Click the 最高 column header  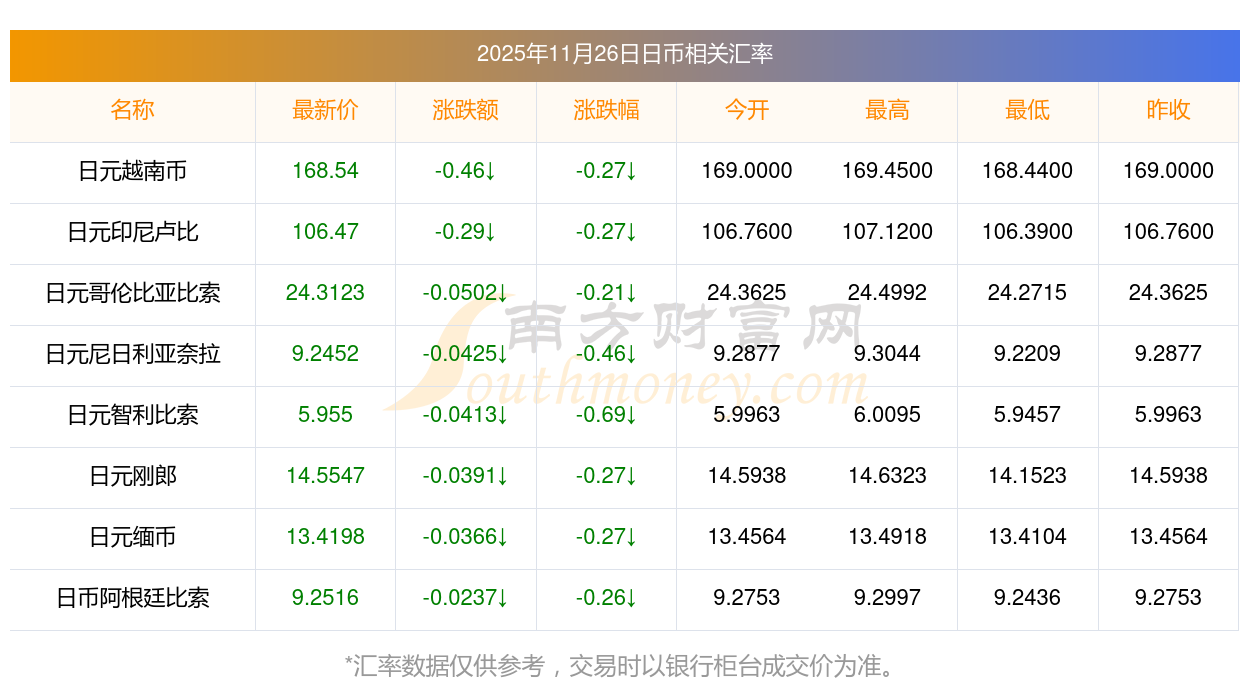[x=887, y=110]
